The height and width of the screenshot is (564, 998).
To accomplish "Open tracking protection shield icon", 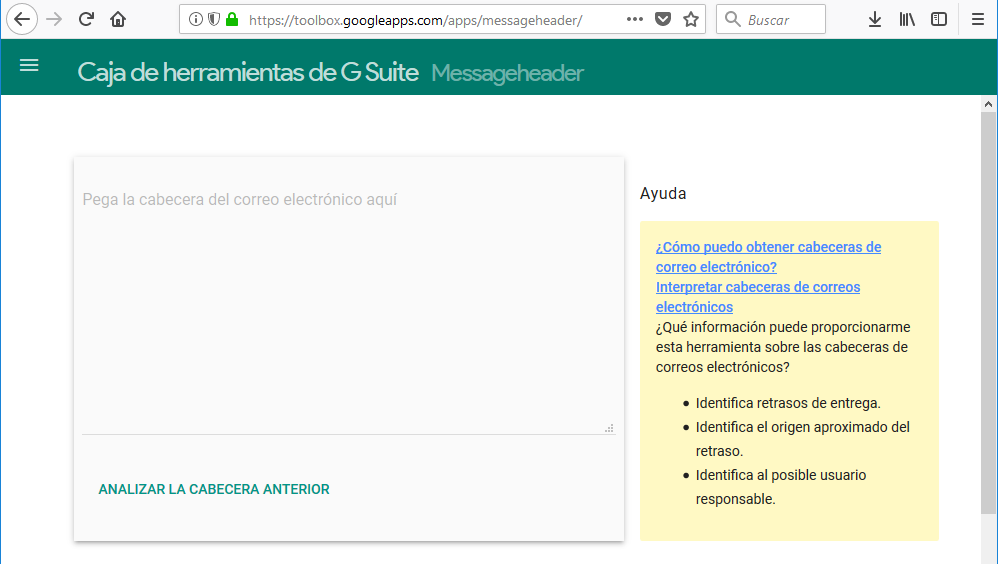I will (x=214, y=19).
